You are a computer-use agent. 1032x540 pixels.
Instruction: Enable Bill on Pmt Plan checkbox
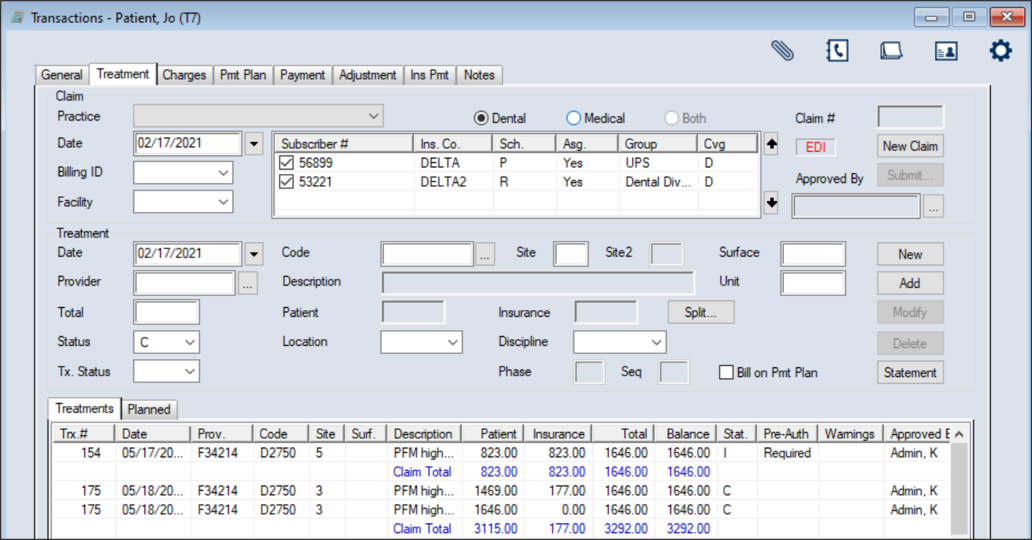(726, 373)
